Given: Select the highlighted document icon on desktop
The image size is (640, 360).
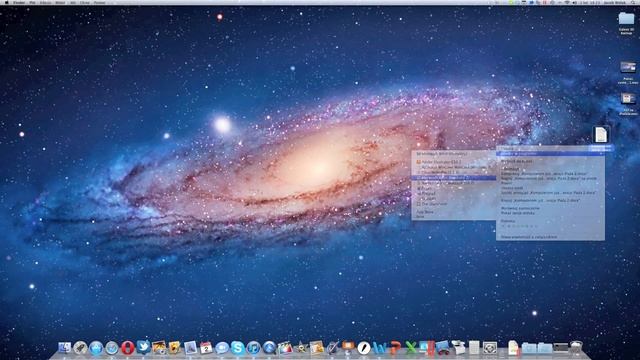Looking at the screenshot, I should tap(601, 135).
